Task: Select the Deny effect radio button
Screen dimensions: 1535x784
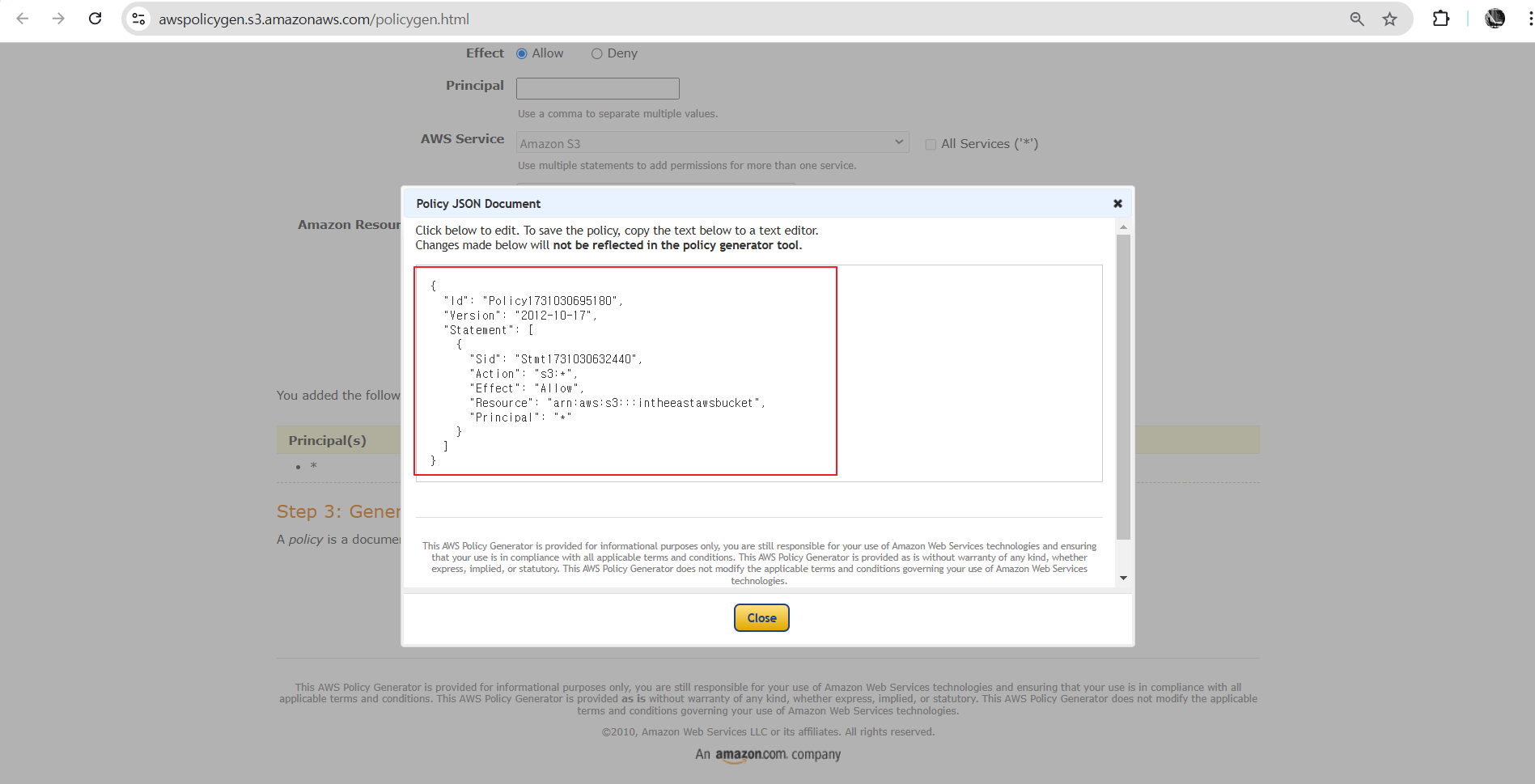Action: pyautogui.click(x=596, y=53)
